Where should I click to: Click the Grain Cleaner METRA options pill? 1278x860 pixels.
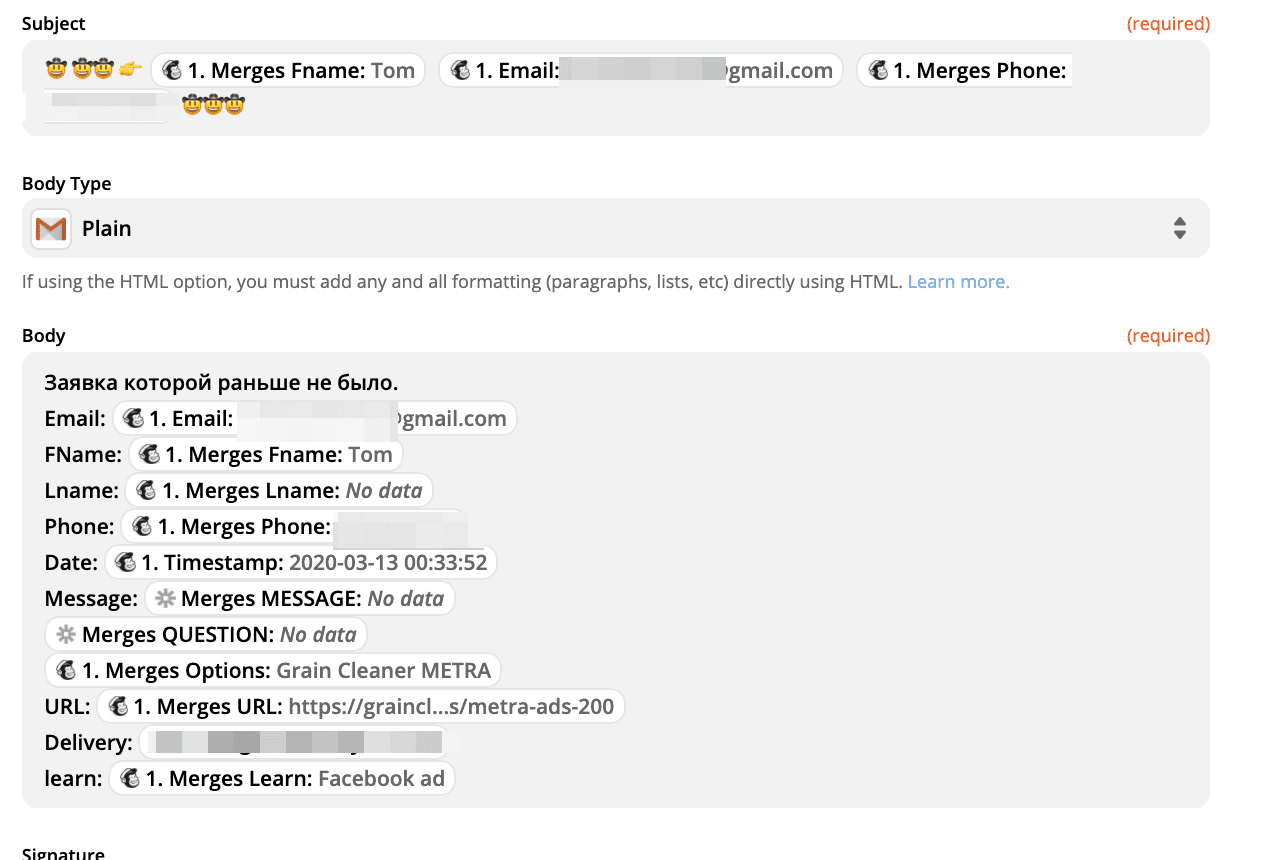pos(273,671)
